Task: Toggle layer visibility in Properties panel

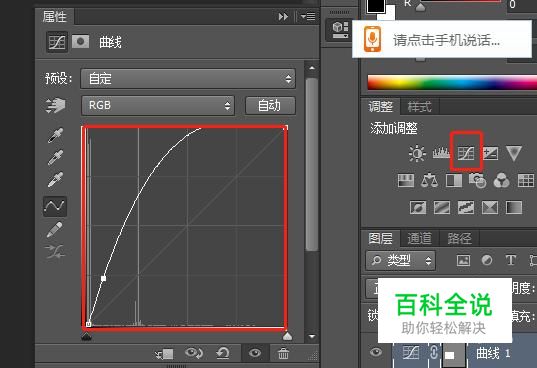Action: [x=255, y=353]
